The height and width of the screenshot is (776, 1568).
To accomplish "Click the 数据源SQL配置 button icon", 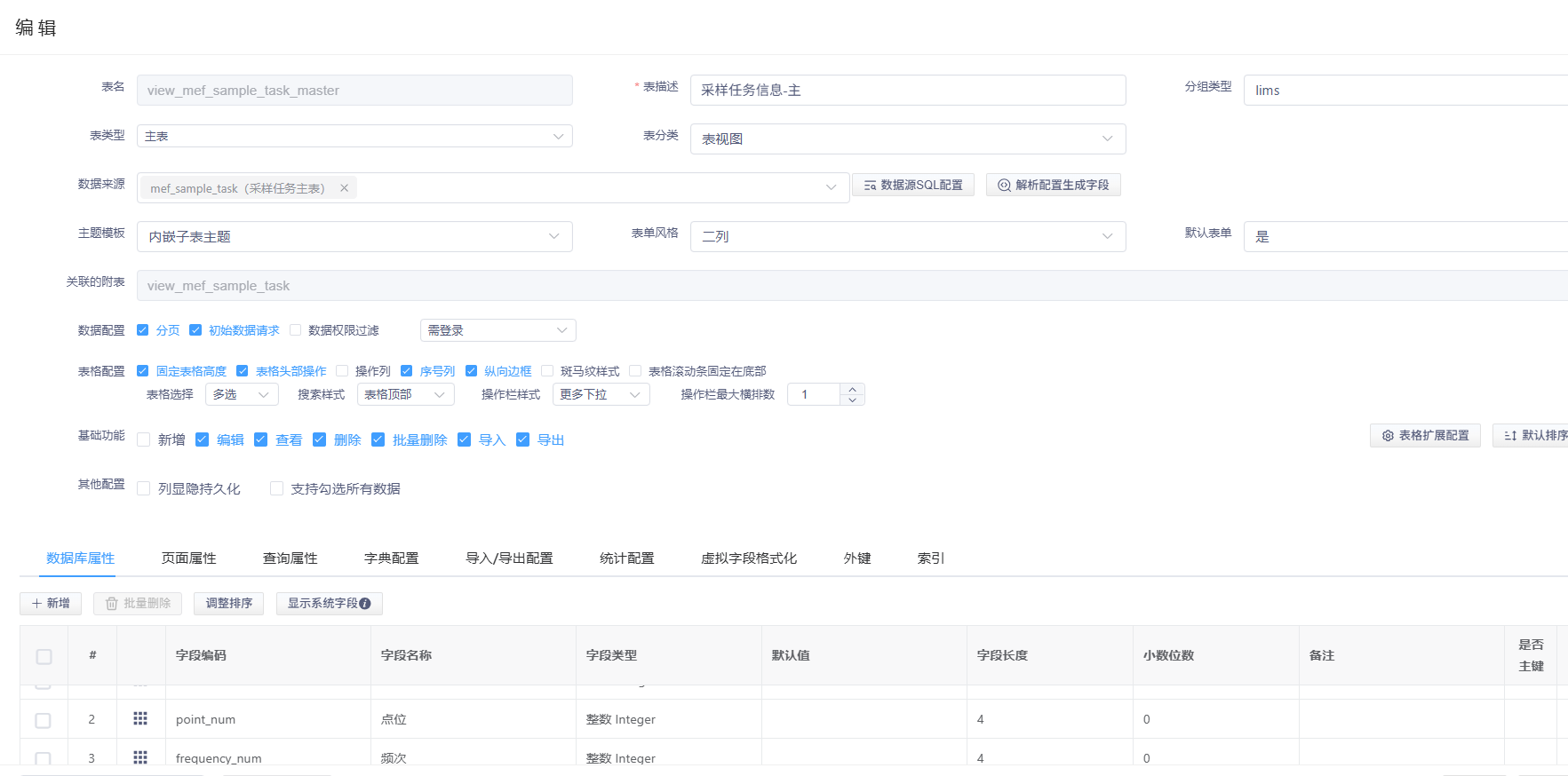I will tap(870, 186).
